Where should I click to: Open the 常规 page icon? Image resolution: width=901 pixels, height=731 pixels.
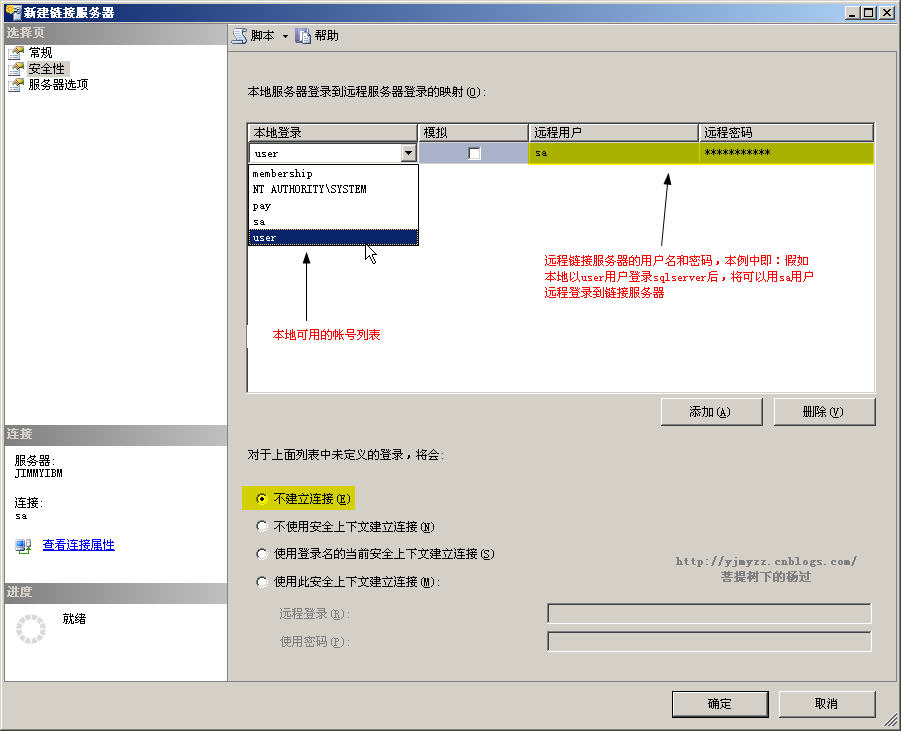click(16, 53)
